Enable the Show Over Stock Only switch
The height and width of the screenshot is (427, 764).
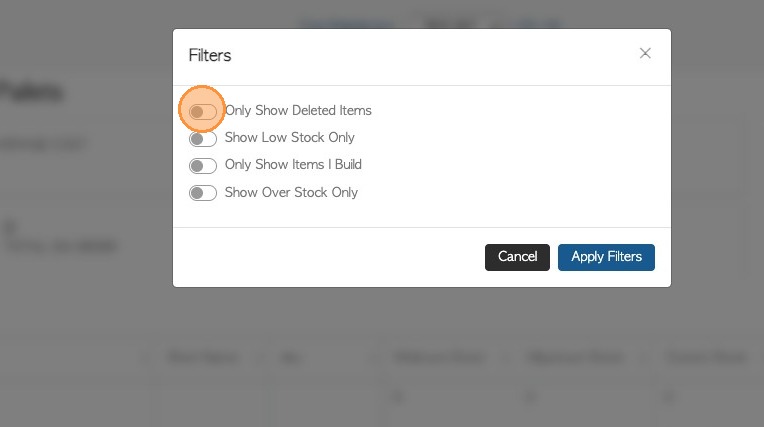(202, 193)
